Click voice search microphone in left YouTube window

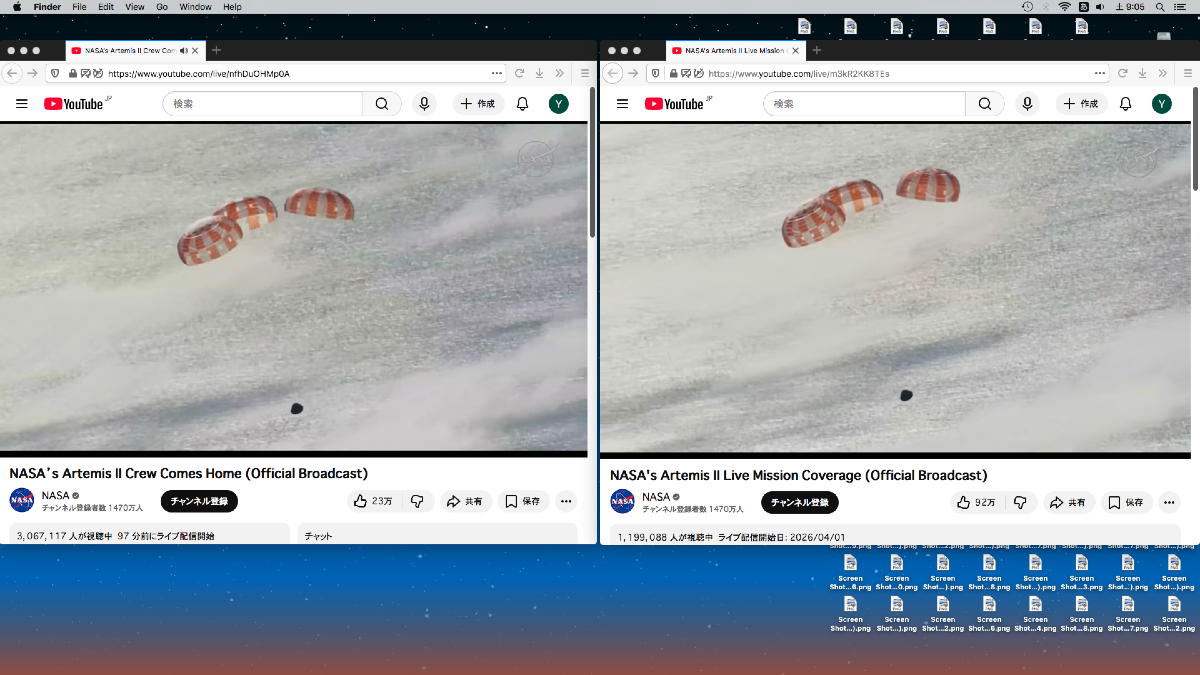coord(424,104)
